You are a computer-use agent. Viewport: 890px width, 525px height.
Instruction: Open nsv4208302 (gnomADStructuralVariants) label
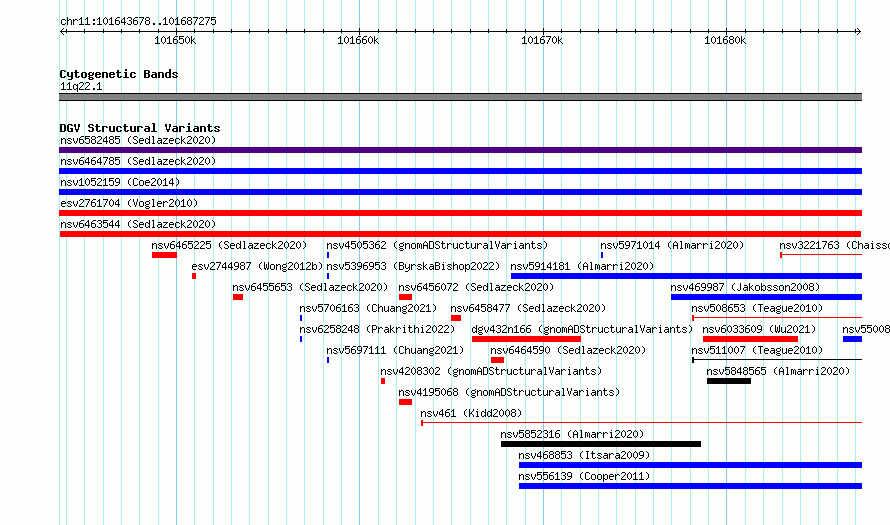click(491, 371)
